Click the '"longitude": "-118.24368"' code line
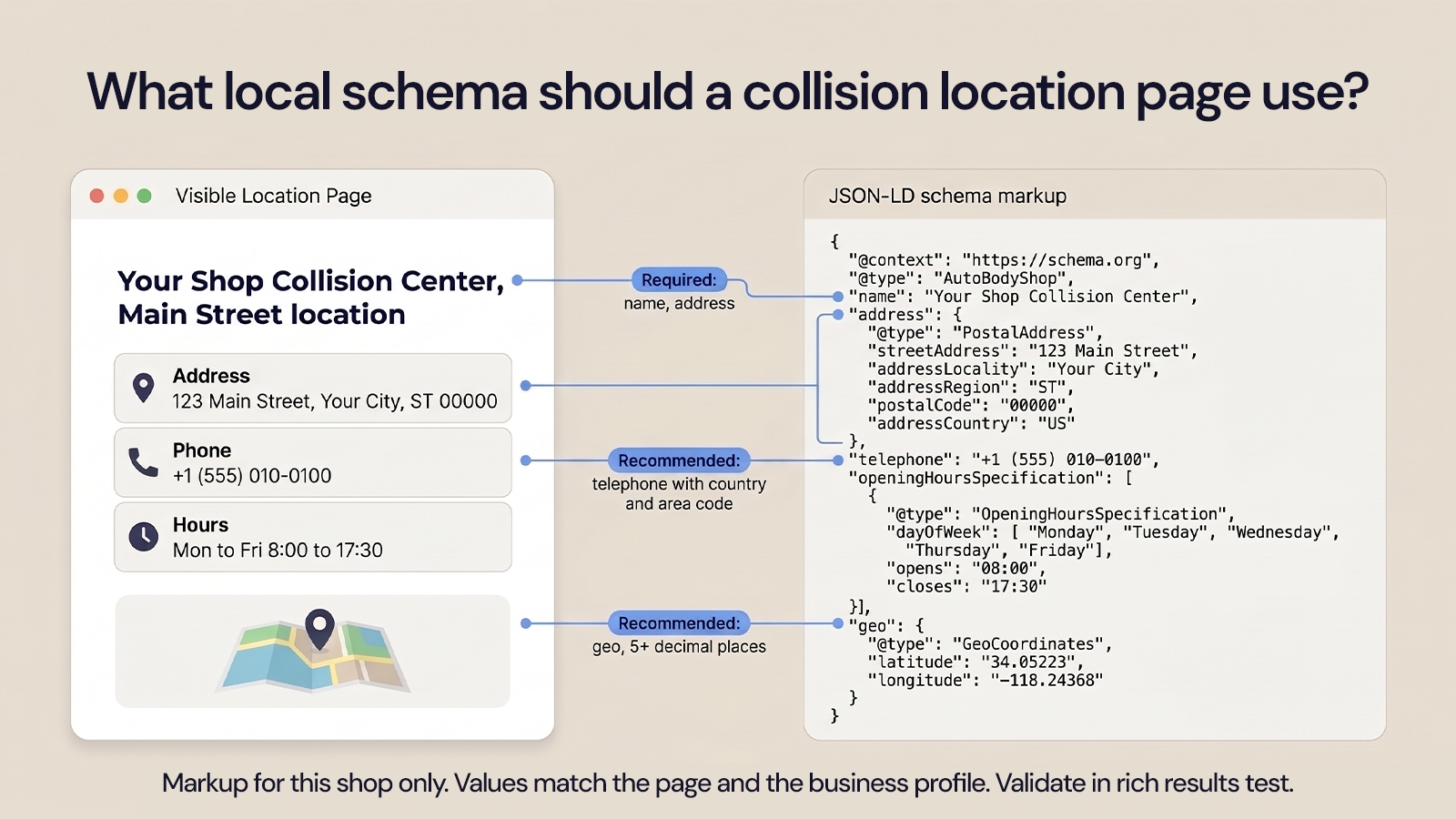The width and height of the screenshot is (1456, 819). (986, 681)
